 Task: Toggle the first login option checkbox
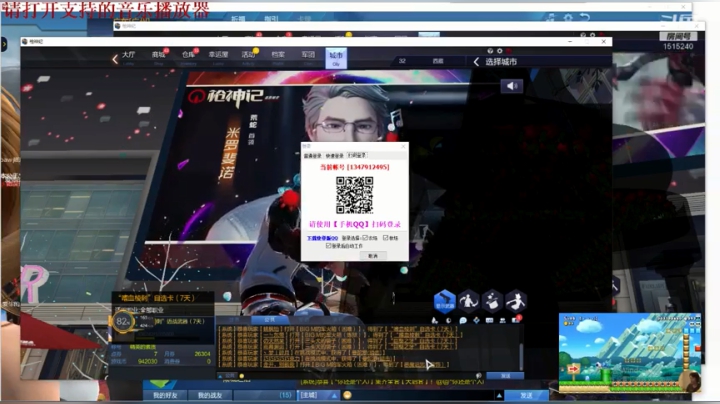point(366,238)
